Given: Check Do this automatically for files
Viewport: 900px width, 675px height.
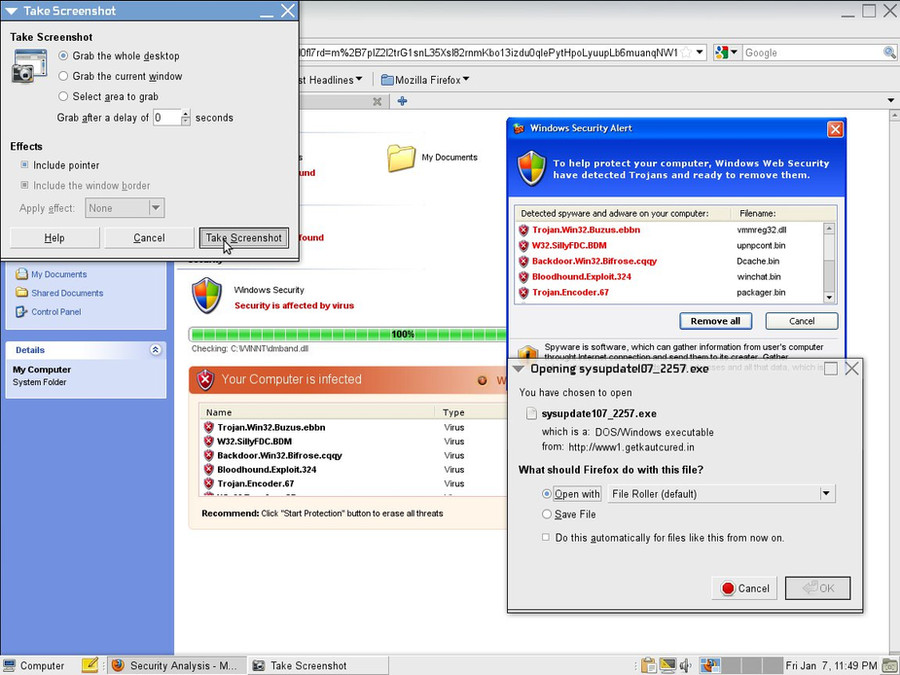Looking at the screenshot, I should (x=545, y=537).
